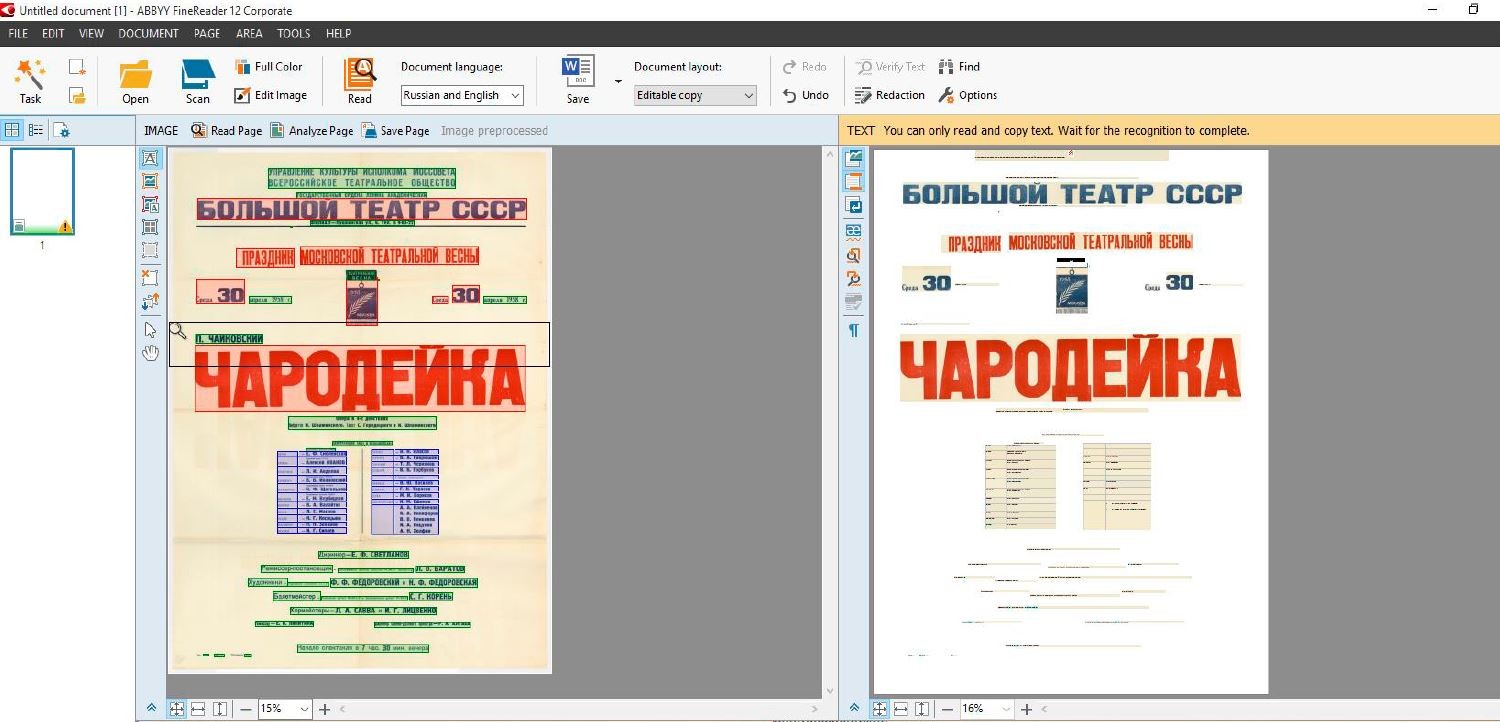Screen dimensions: 1500x722
Task: Open the Save button dropdown arrow
Action: [618, 81]
